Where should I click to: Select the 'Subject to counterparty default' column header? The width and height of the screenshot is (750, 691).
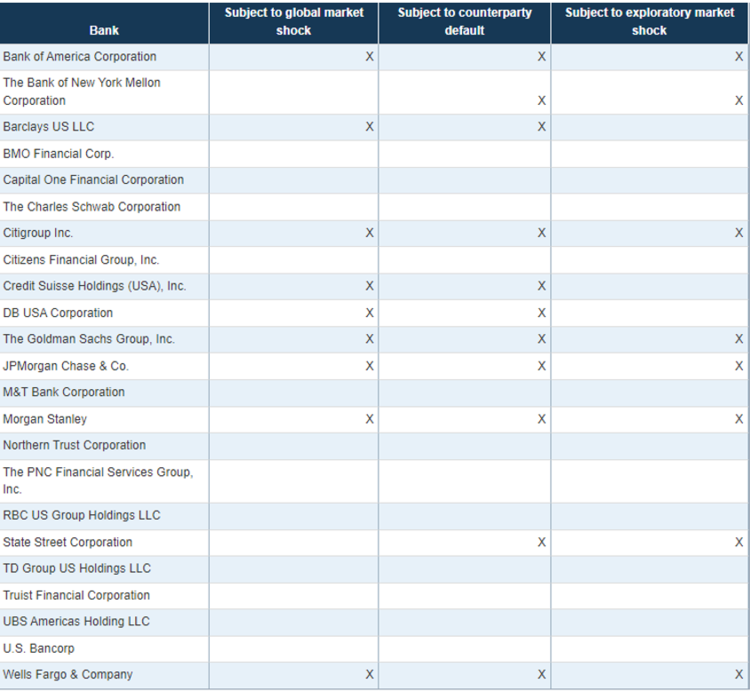pyautogui.click(x=464, y=22)
